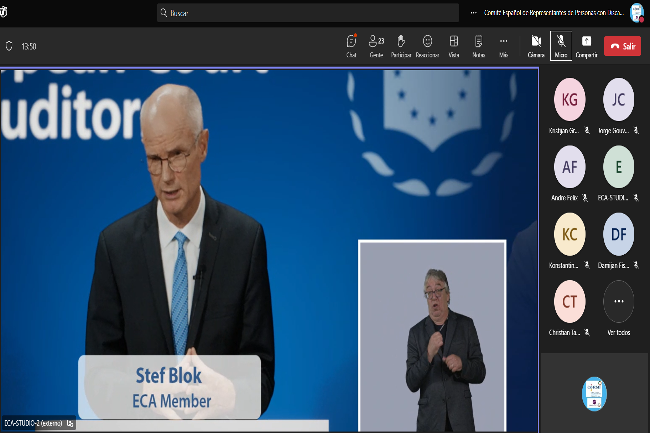Select the DF participant avatar tile

pos(618,234)
